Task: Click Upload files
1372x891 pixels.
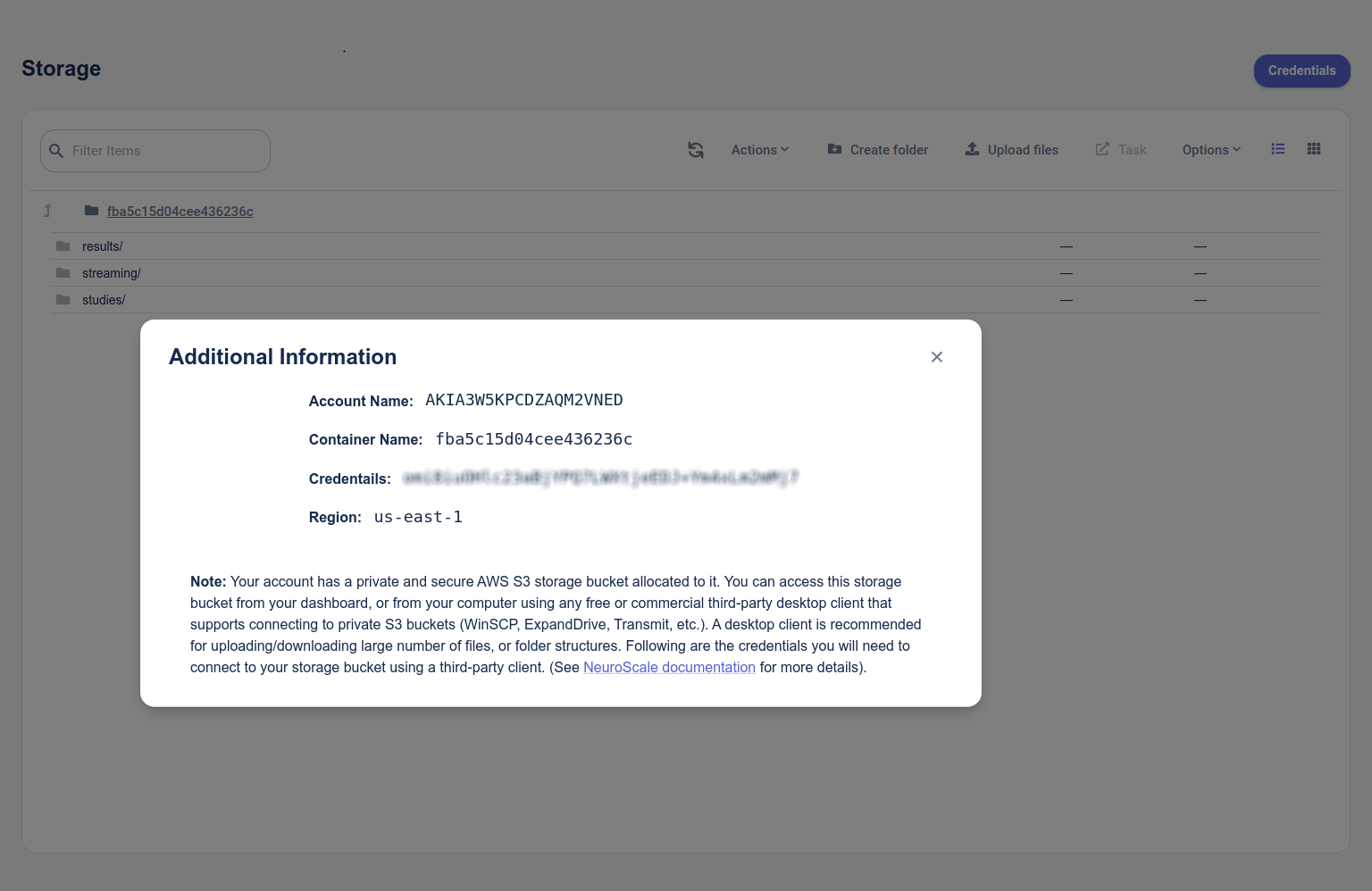Action: click(1012, 150)
